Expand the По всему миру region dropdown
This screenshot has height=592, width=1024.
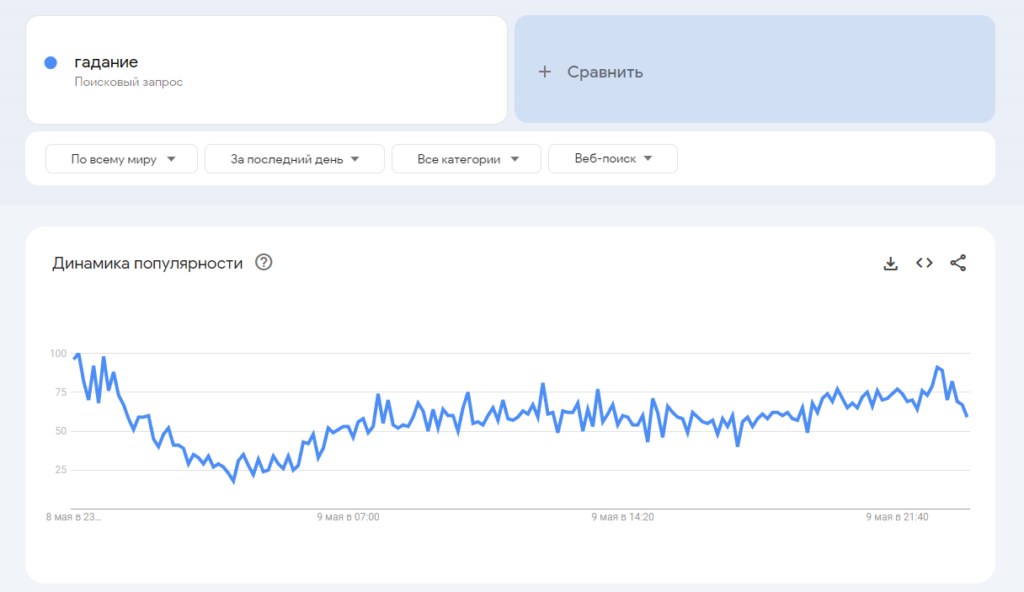(121, 159)
